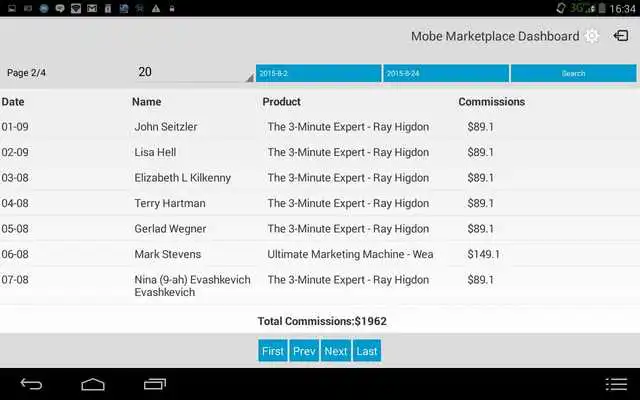Click the date 03-08
This screenshot has height=400, width=640.
[x=15, y=178]
